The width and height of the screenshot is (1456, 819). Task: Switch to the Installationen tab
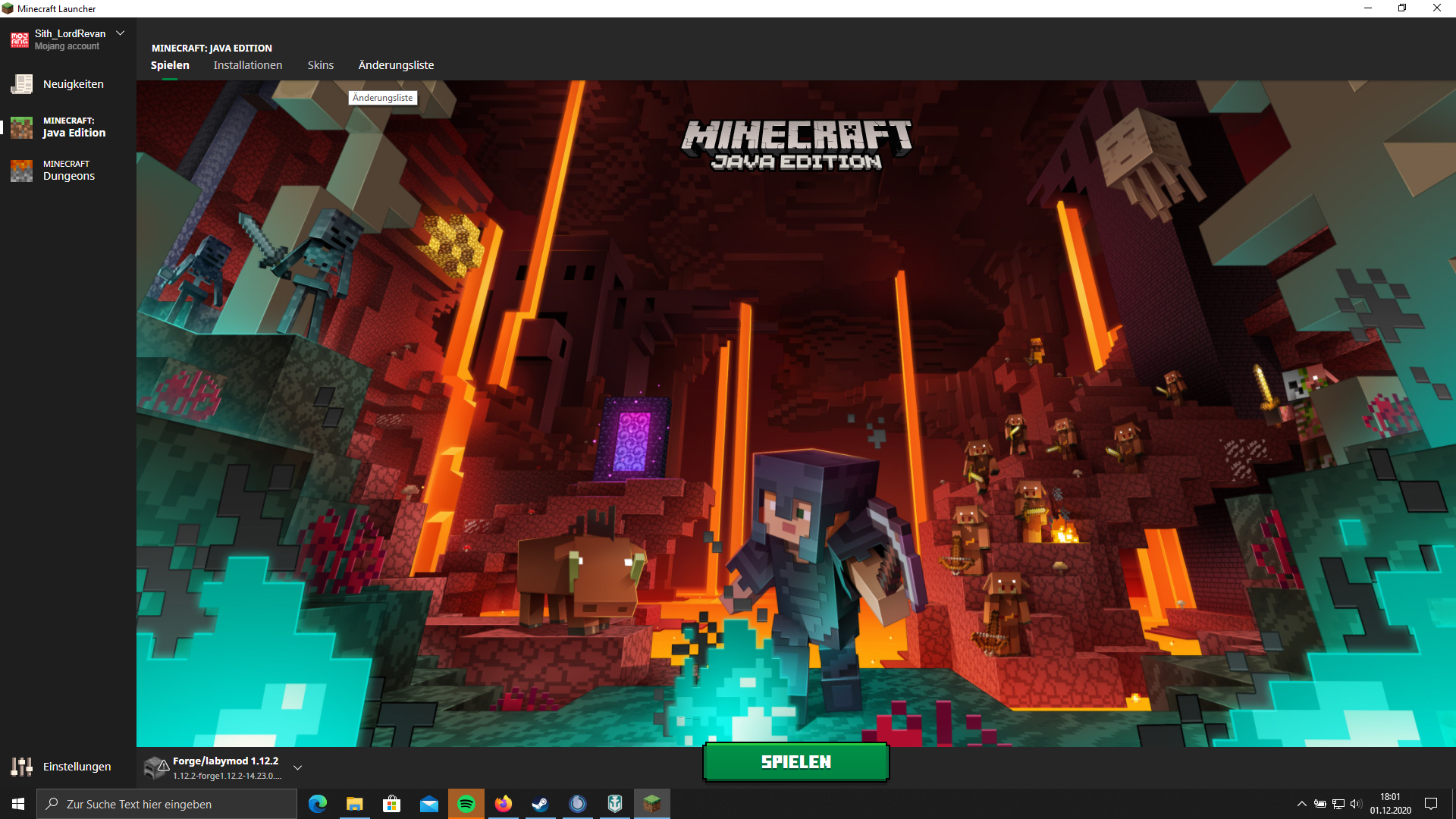click(x=248, y=65)
